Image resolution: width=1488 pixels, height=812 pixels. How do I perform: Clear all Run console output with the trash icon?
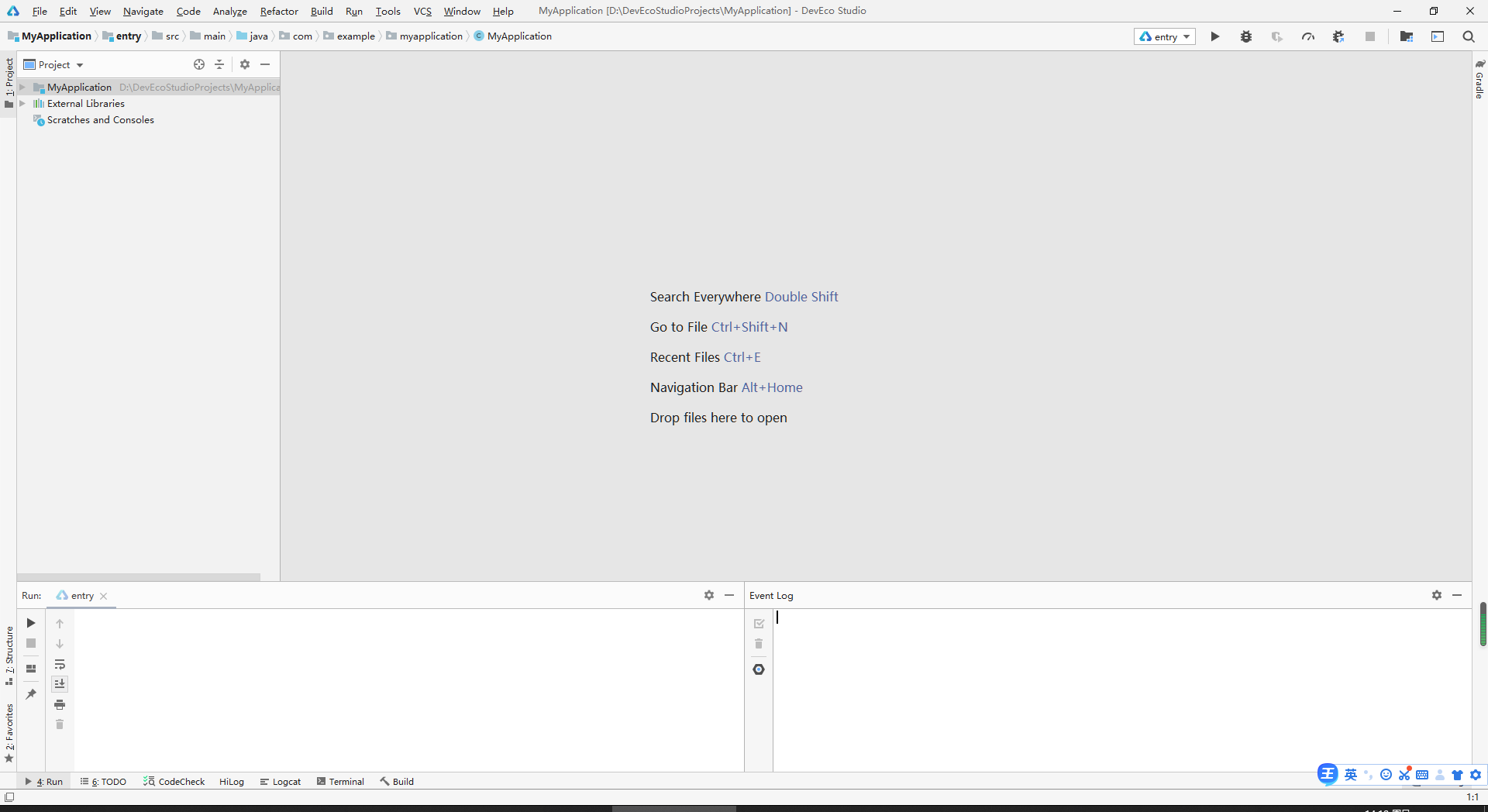coord(60,724)
